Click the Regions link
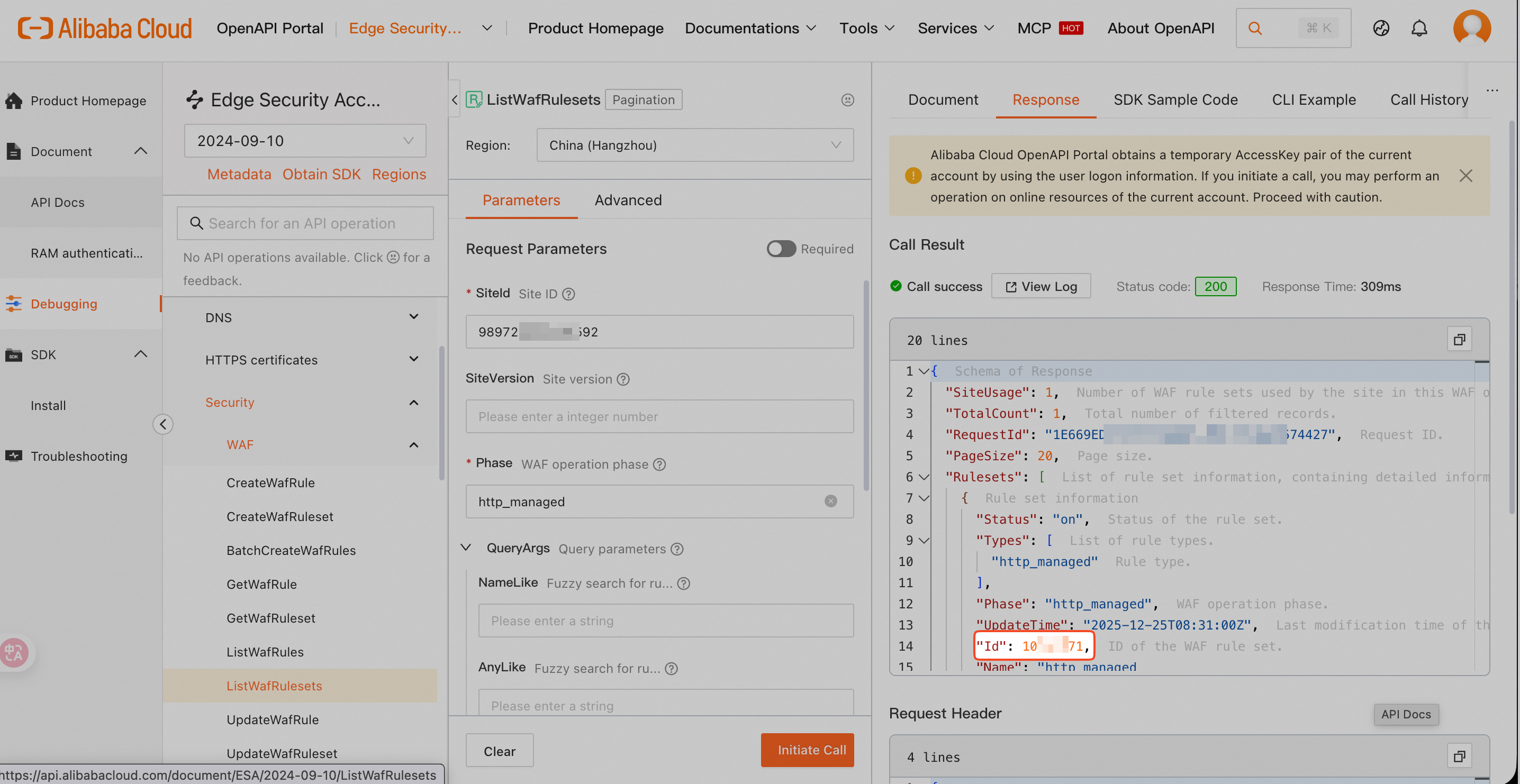This screenshot has height=784, width=1520. 399,175
